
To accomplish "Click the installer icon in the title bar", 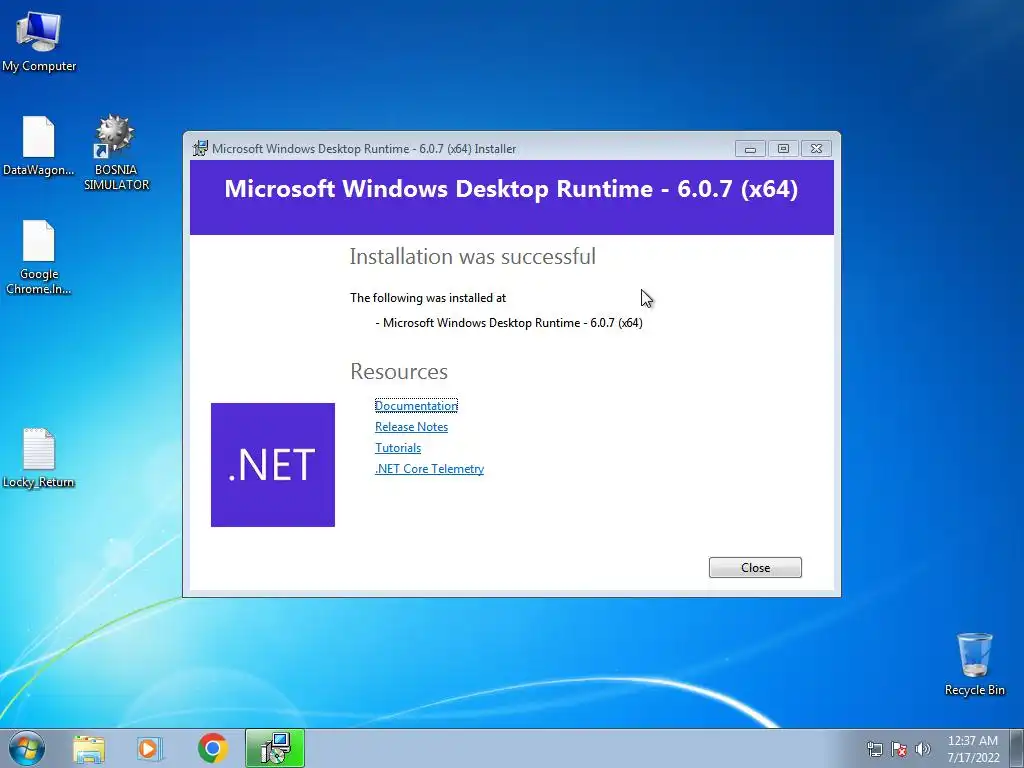I will point(200,148).
